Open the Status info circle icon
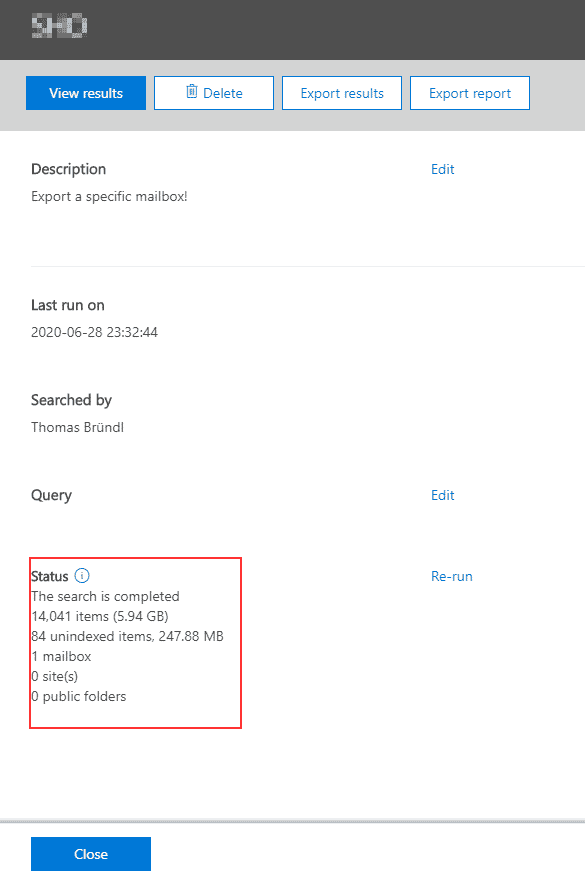This screenshot has width=585, height=876. point(82,575)
